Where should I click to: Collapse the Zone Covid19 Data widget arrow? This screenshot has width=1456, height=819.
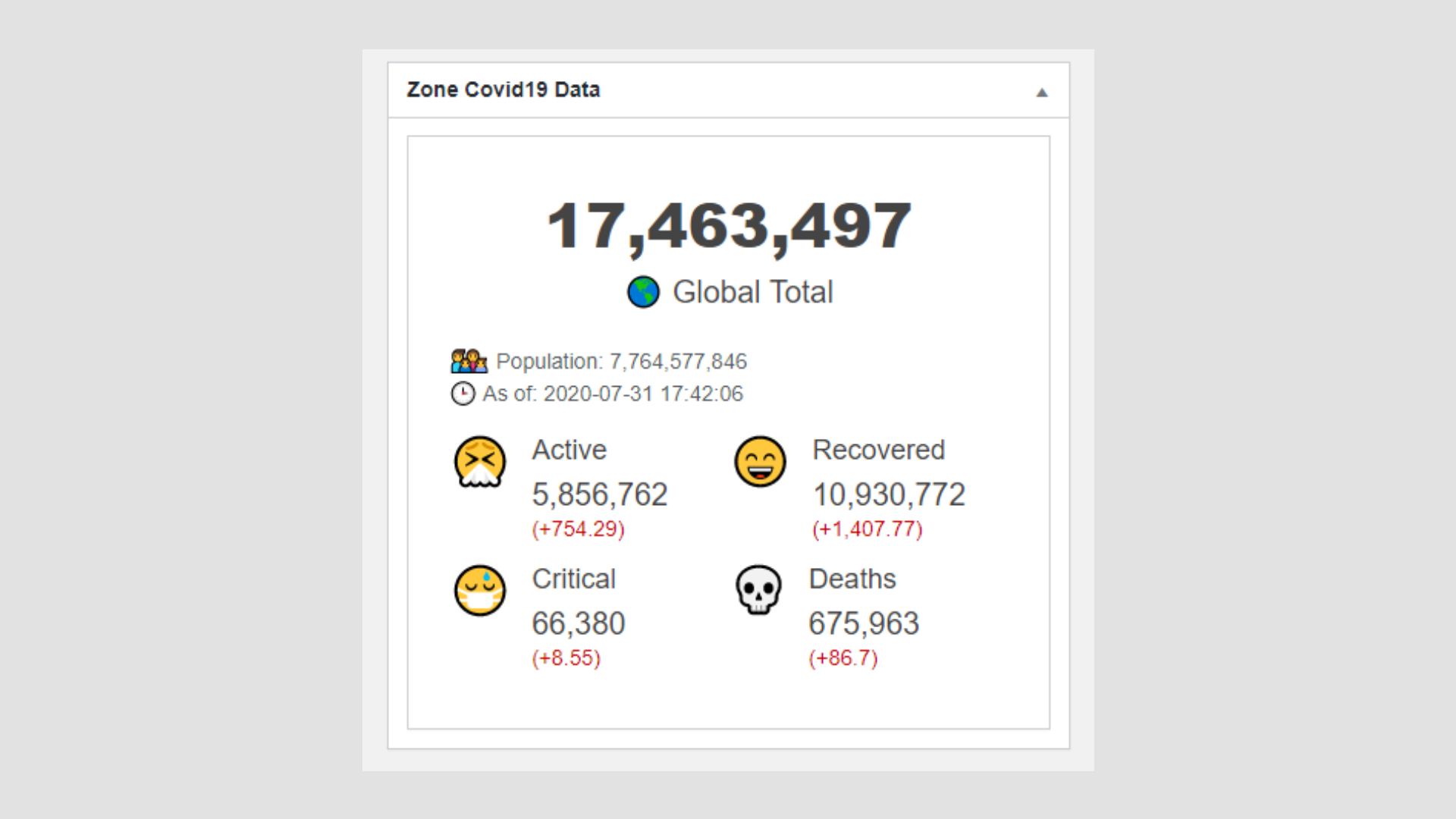tap(1042, 93)
